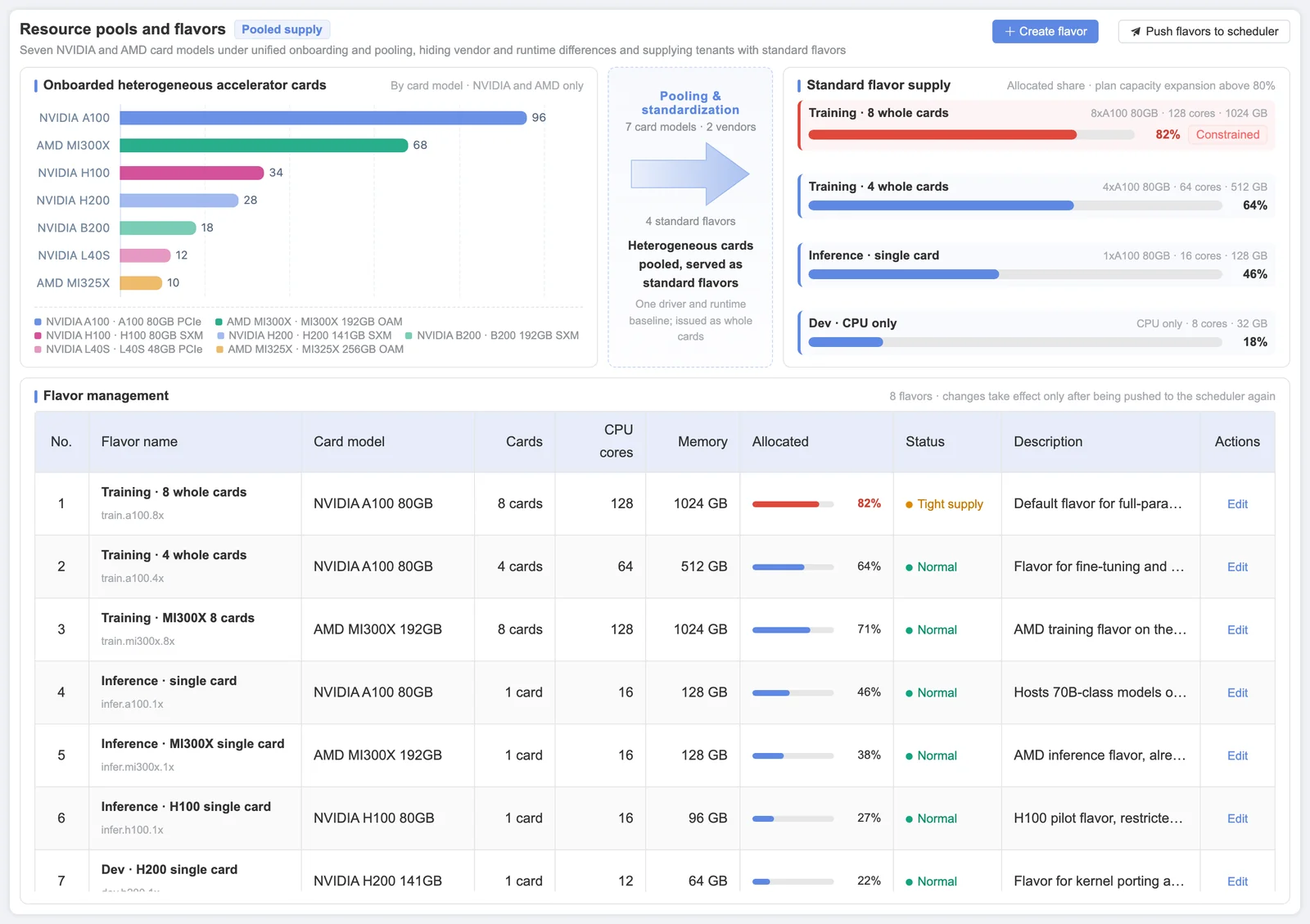Edit the Training 4 whole cards flavor
This screenshot has width=1310, height=924.
[1237, 567]
